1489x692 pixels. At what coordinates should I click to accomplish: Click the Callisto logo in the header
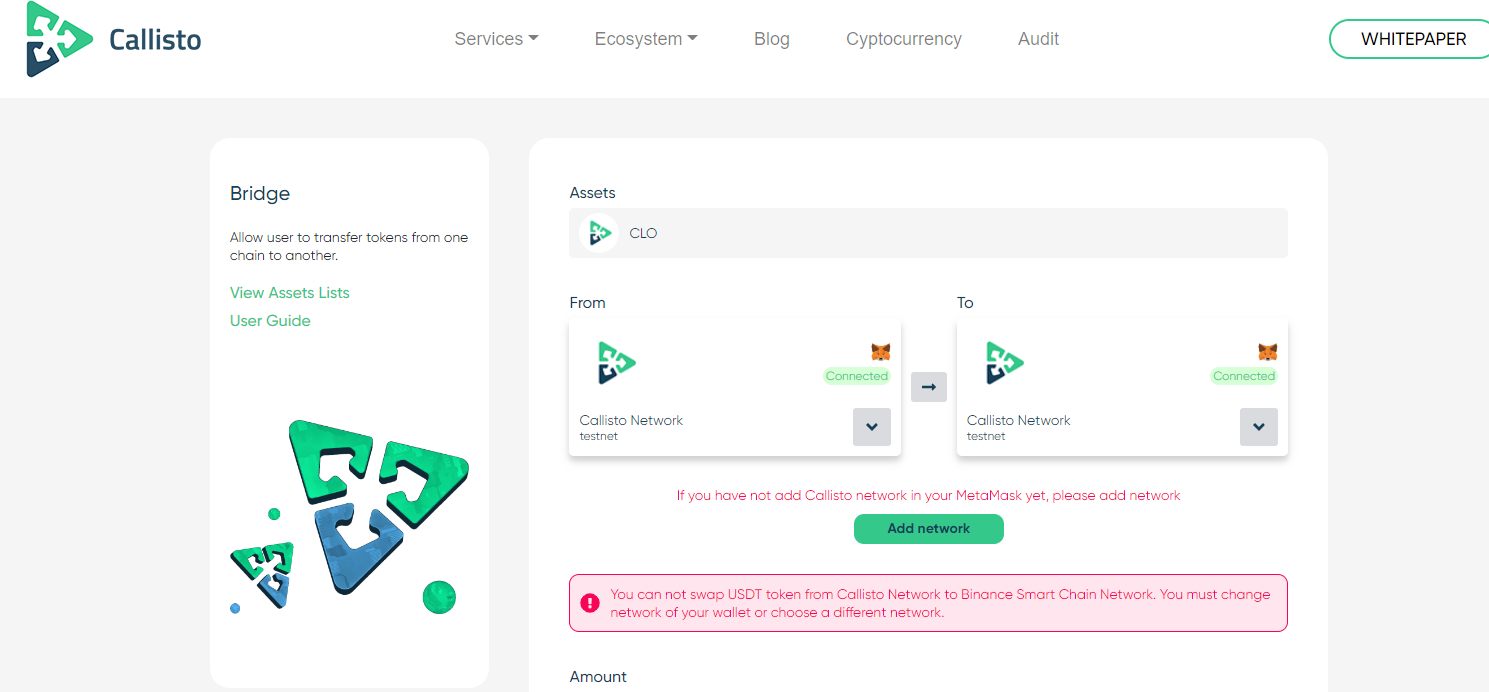point(114,39)
